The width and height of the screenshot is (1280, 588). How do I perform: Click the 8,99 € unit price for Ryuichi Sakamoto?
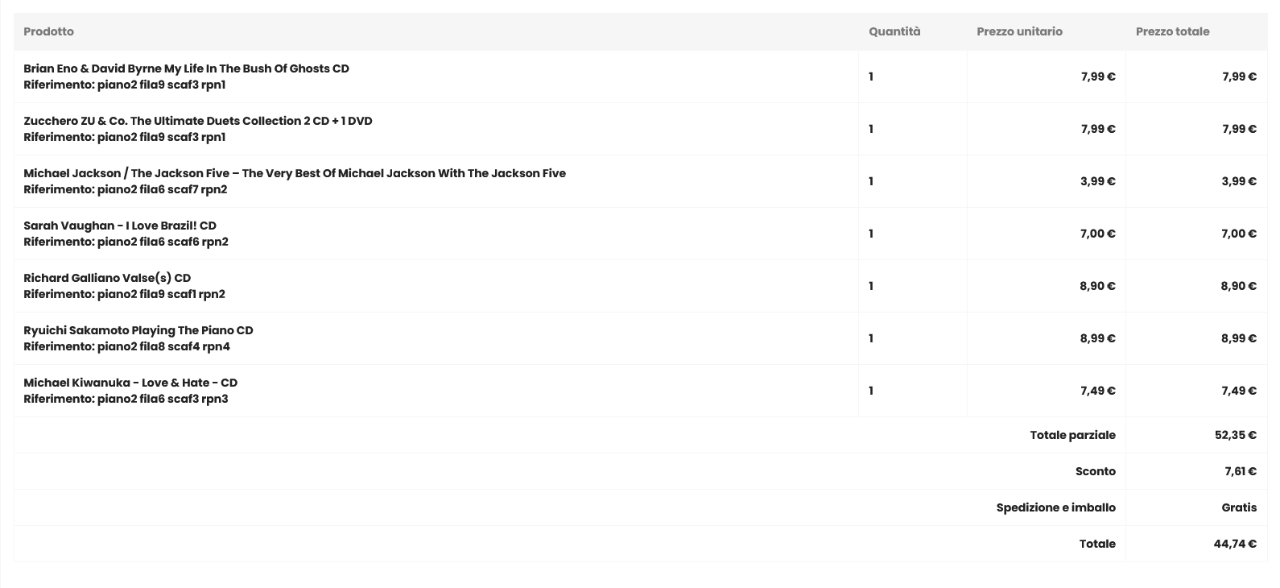pos(1099,338)
